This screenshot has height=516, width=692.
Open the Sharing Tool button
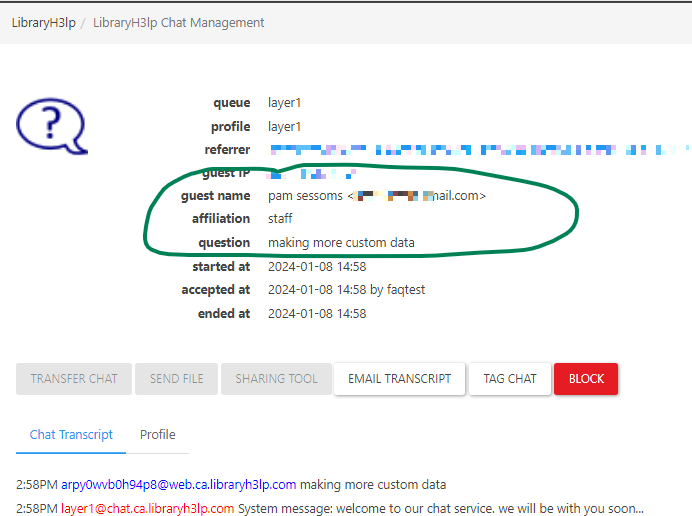tap(276, 379)
